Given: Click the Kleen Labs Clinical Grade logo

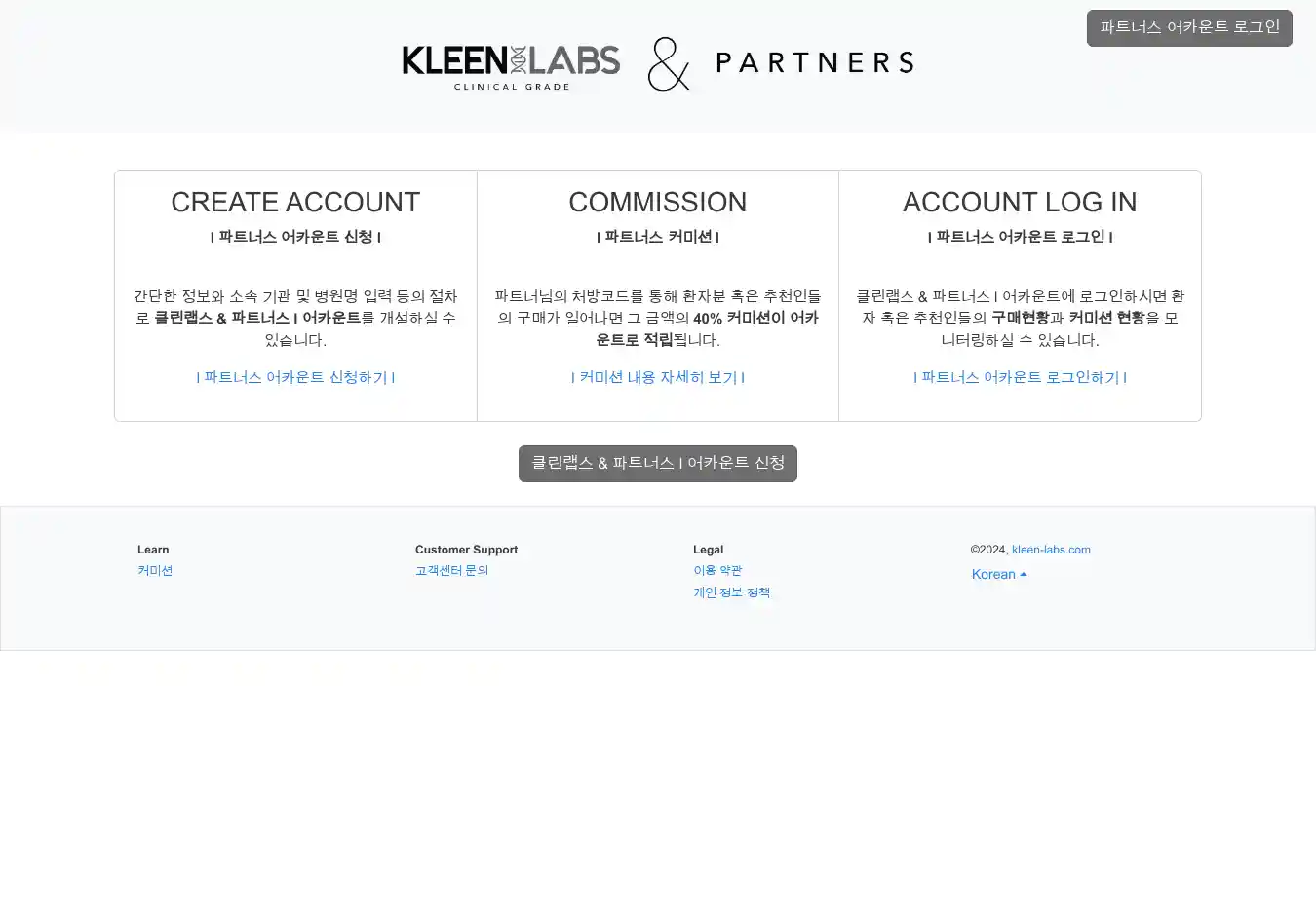Looking at the screenshot, I should (x=511, y=66).
